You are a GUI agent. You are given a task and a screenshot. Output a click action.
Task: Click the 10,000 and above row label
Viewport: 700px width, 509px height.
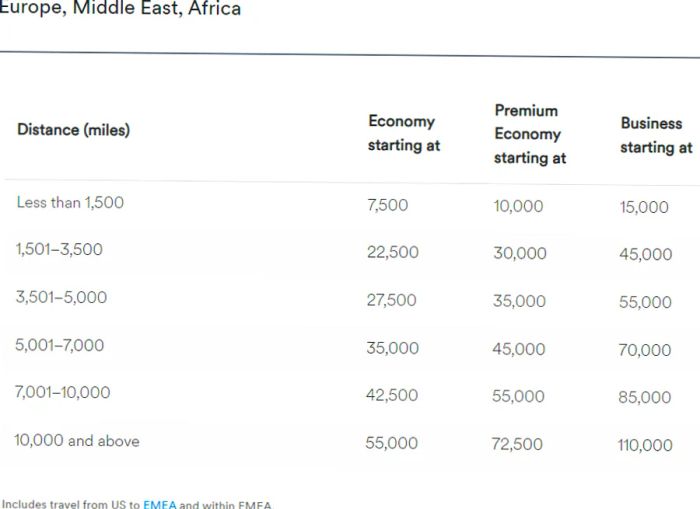click(x=77, y=441)
